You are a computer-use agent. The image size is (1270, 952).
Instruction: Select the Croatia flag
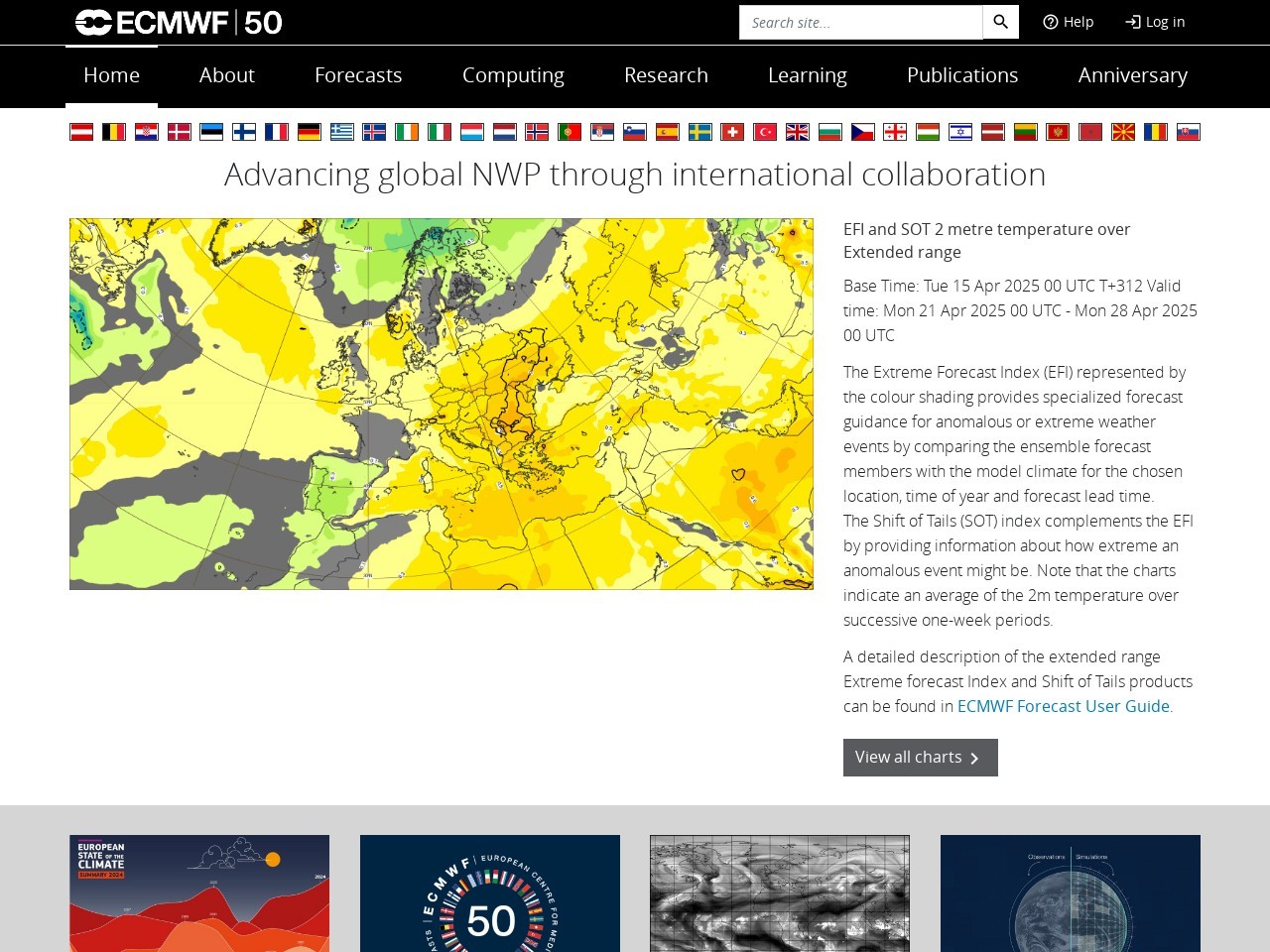coord(147,132)
